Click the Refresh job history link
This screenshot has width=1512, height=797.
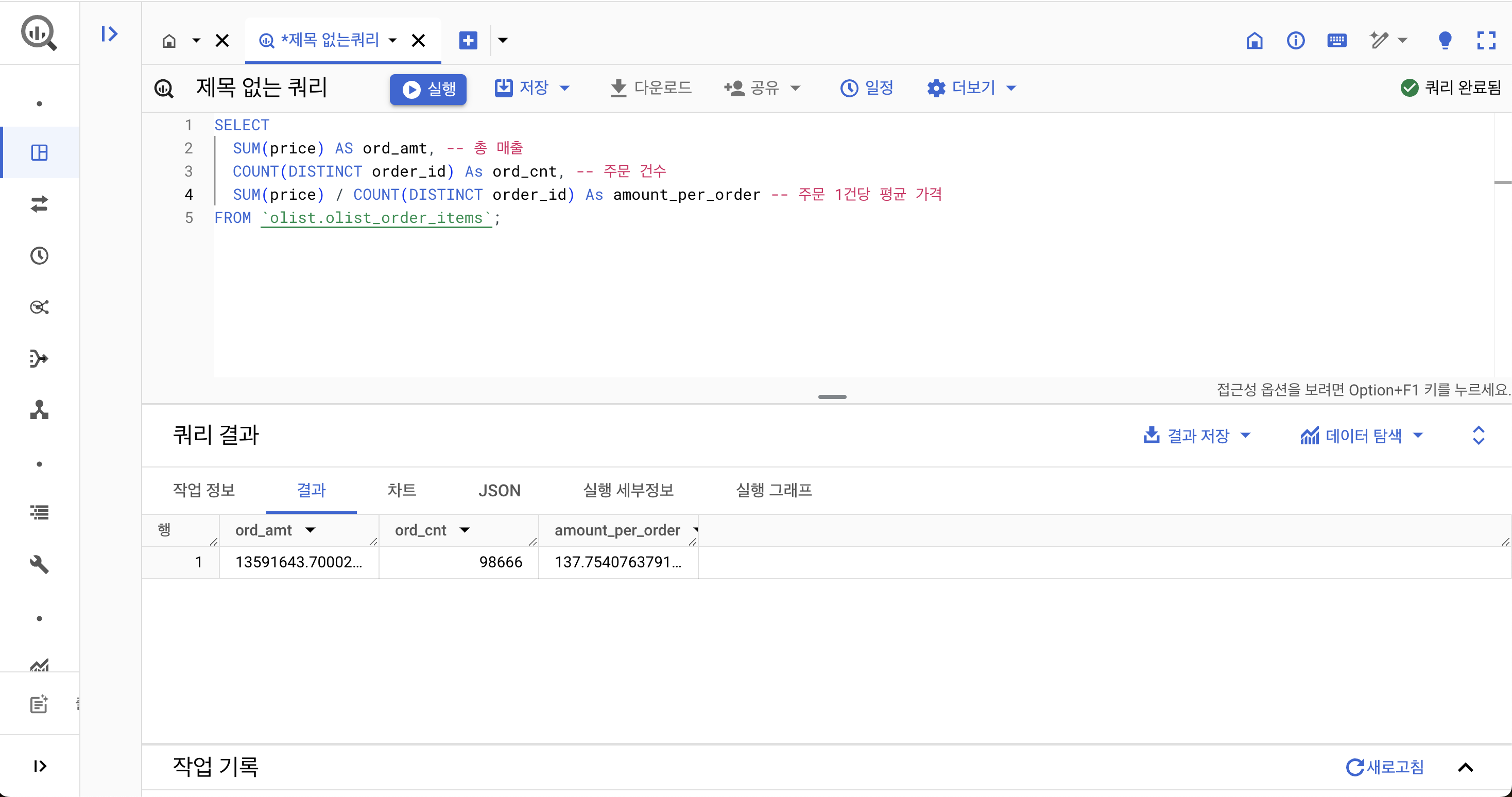1385,767
